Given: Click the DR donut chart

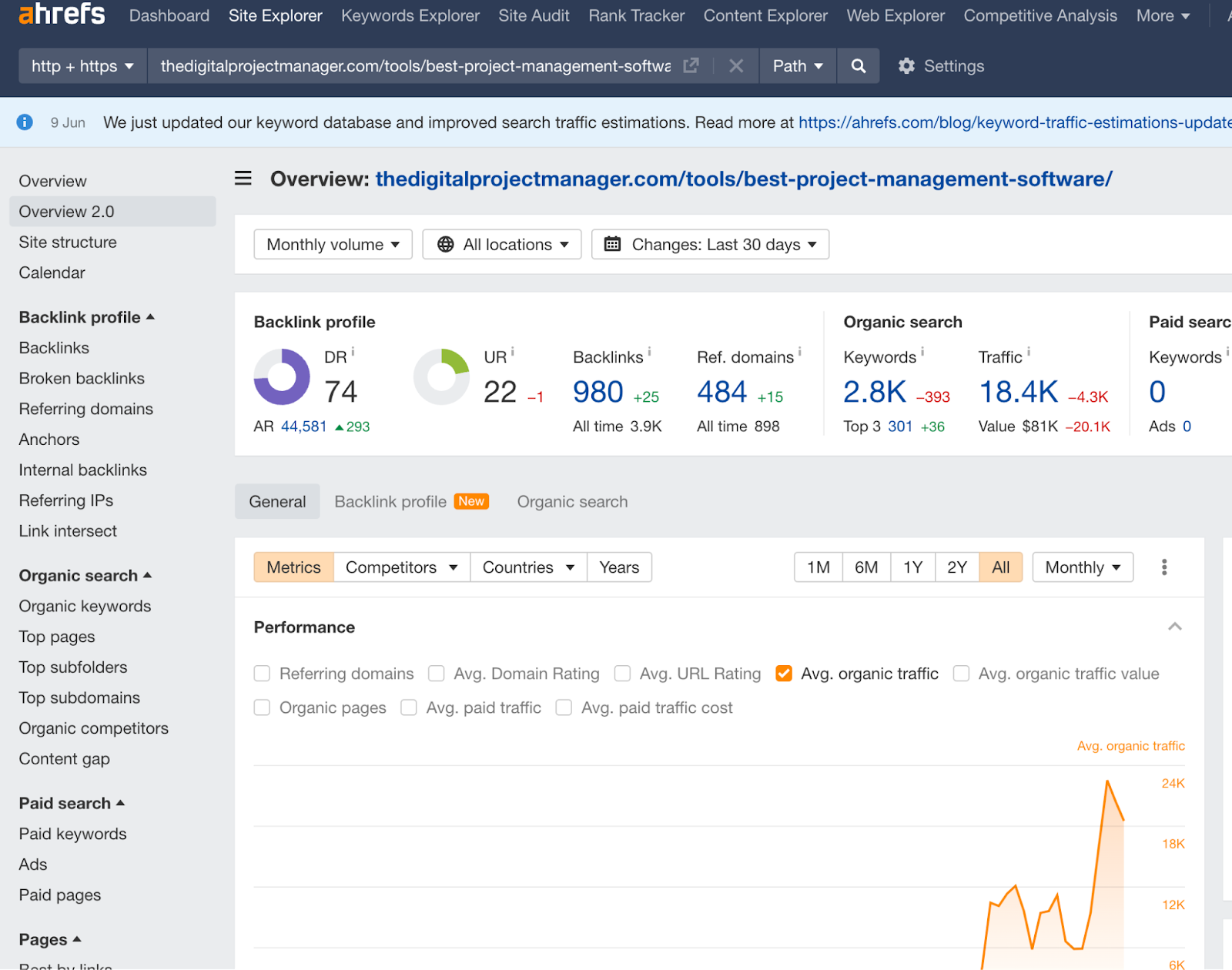Looking at the screenshot, I should (x=282, y=377).
